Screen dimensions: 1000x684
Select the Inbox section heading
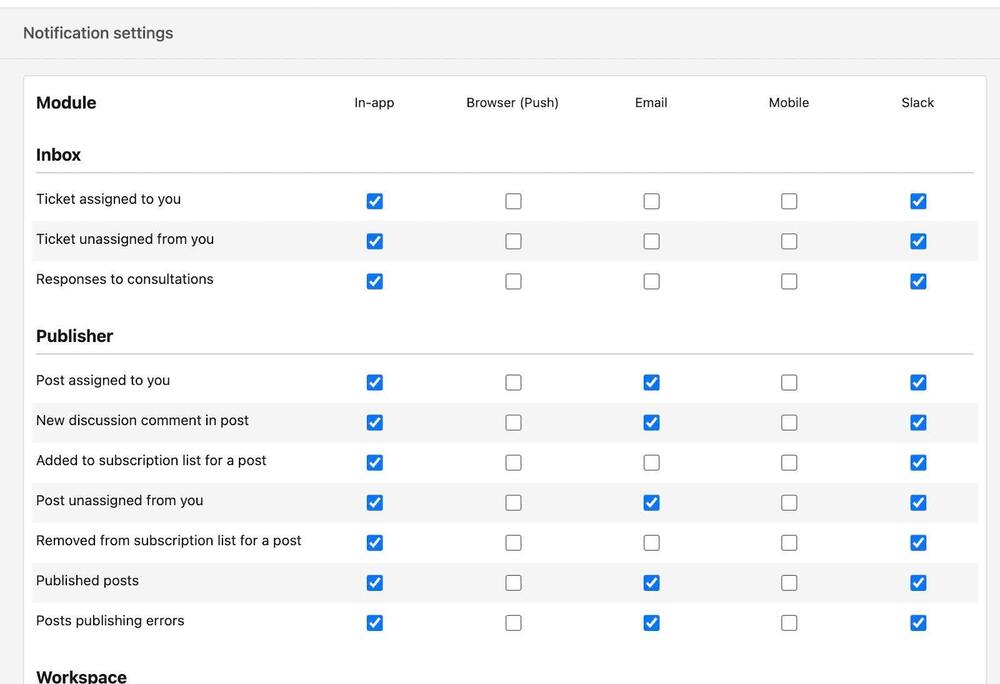(59, 155)
